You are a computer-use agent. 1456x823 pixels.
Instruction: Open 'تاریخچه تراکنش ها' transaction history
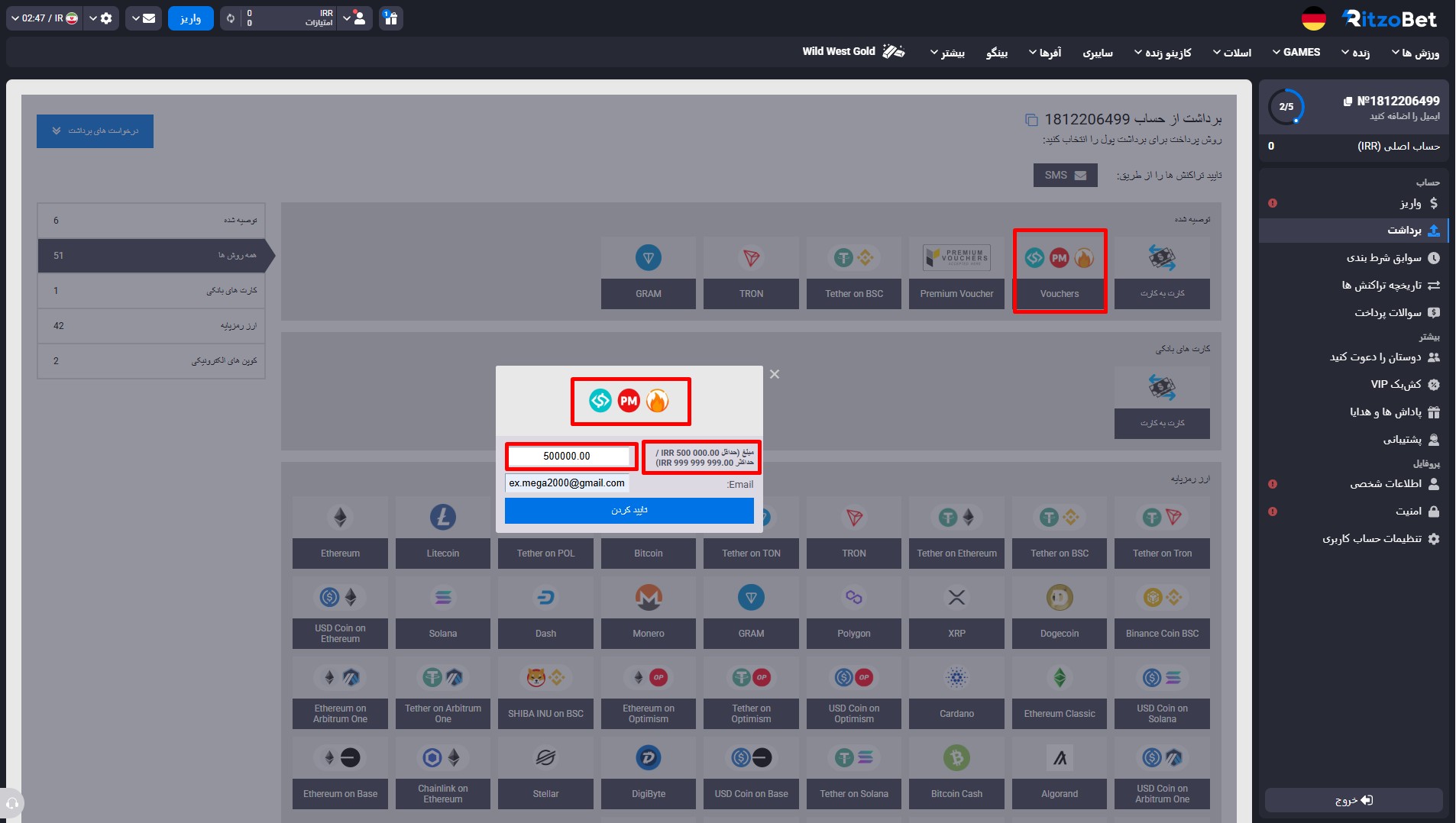[1354, 286]
